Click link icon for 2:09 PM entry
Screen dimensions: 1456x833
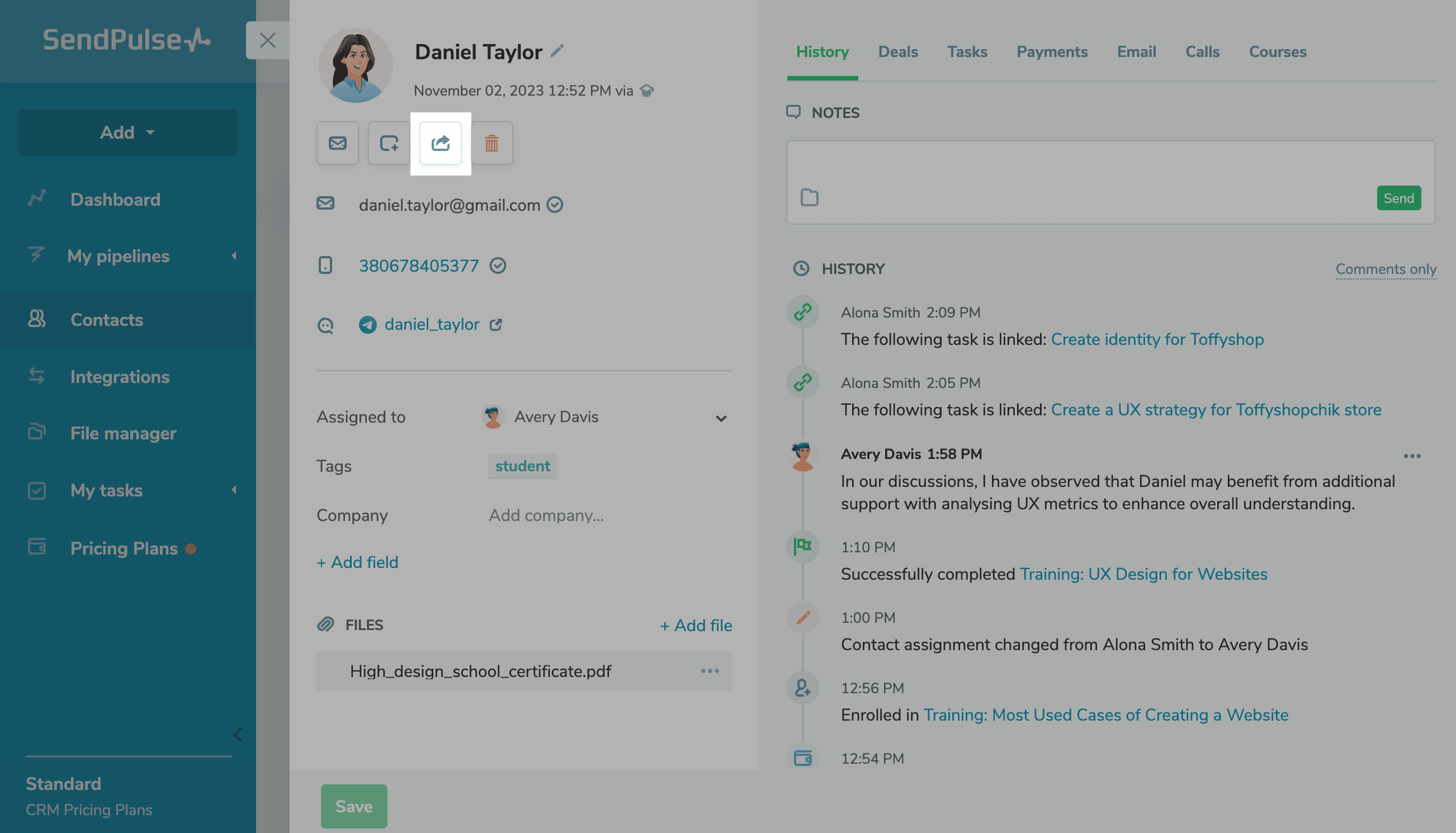click(803, 313)
